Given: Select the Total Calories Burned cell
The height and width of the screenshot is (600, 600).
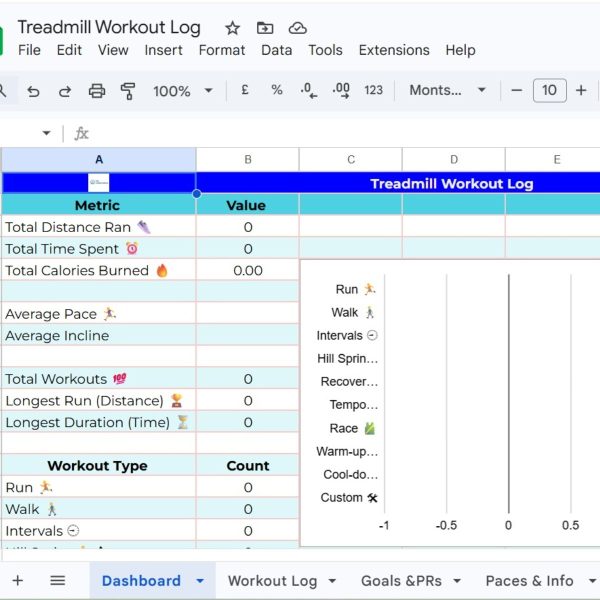Looking at the screenshot, I should pos(99,271).
